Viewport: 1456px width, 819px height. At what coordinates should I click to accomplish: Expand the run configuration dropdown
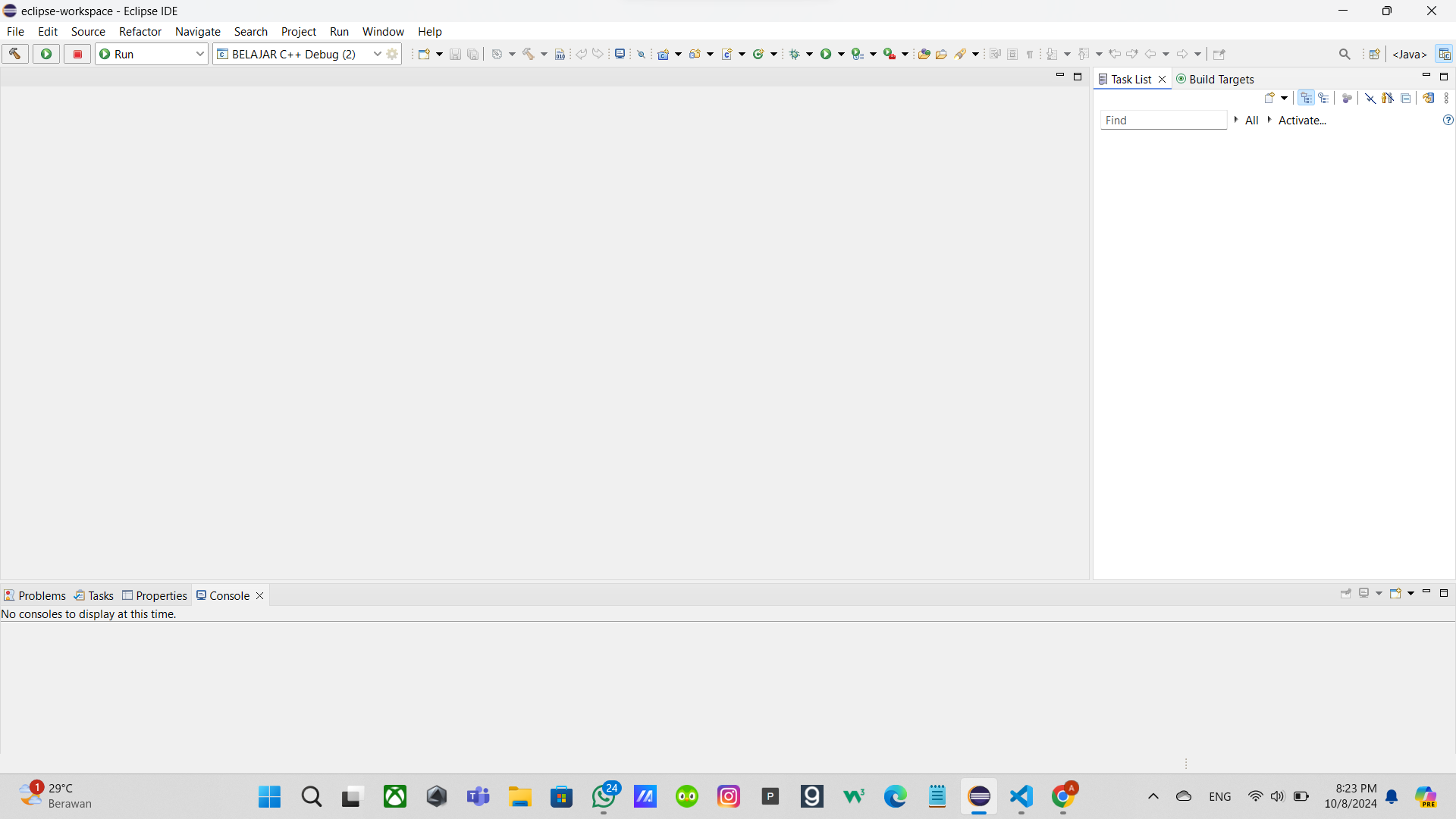tap(375, 54)
